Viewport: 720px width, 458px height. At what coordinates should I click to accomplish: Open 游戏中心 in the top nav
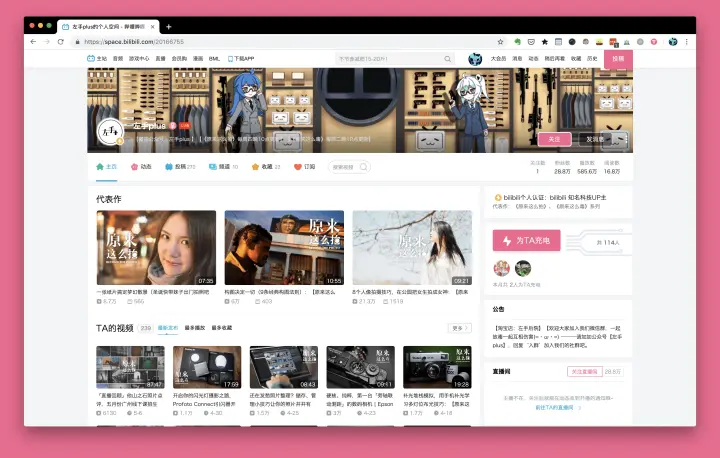coord(139,59)
